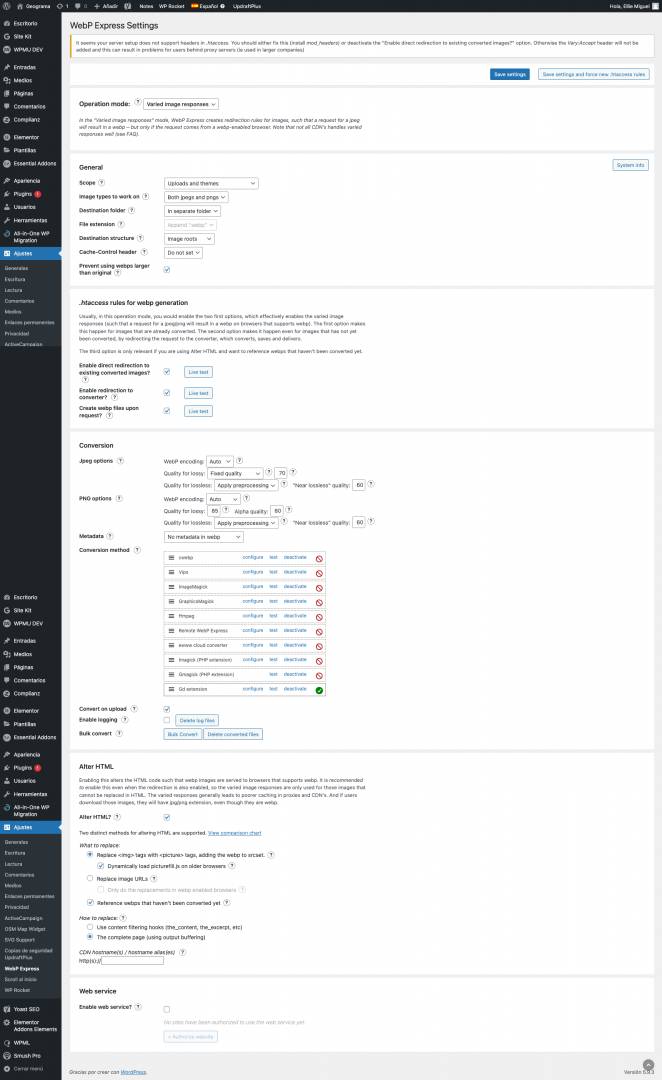The width and height of the screenshot is (662, 1080).
Task: Click the Bulk Convert button
Action: (183, 734)
